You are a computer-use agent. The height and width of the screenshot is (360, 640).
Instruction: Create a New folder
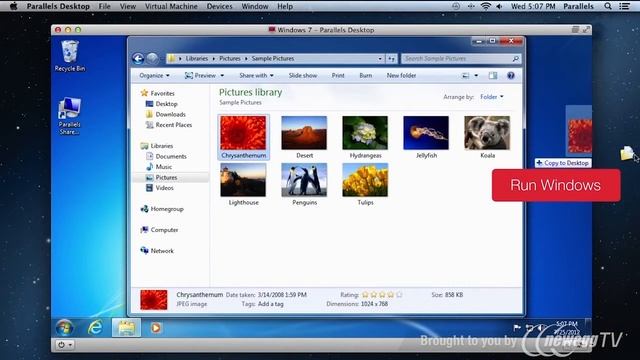click(401, 76)
